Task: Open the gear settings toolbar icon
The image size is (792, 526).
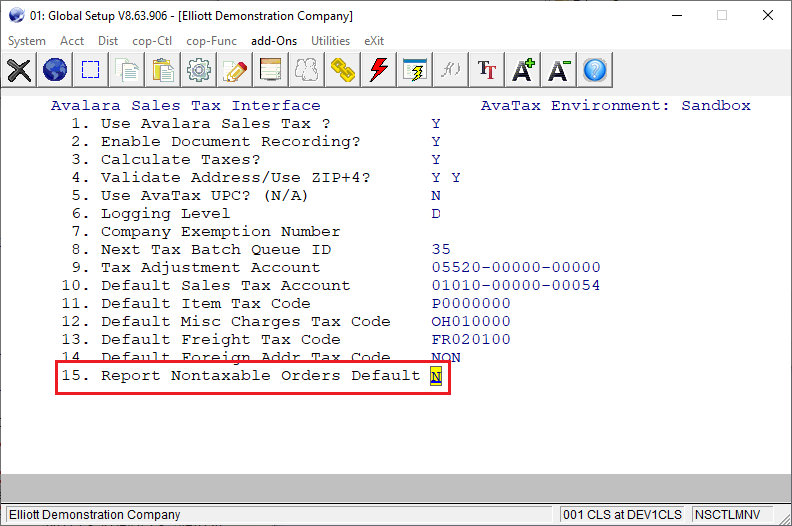Action: click(199, 69)
